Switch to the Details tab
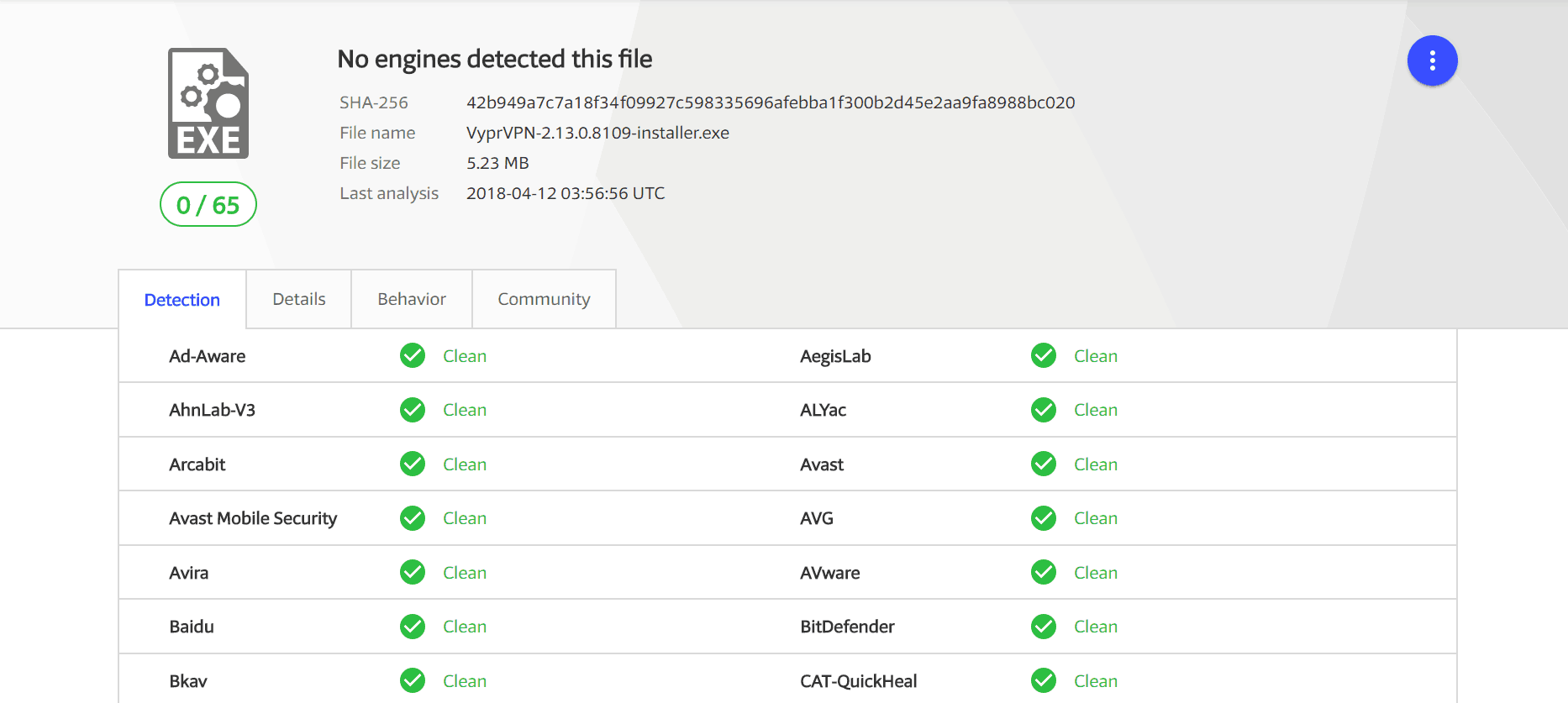This screenshot has width=1568, height=703. pyautogui.click(x=299, y=299)
